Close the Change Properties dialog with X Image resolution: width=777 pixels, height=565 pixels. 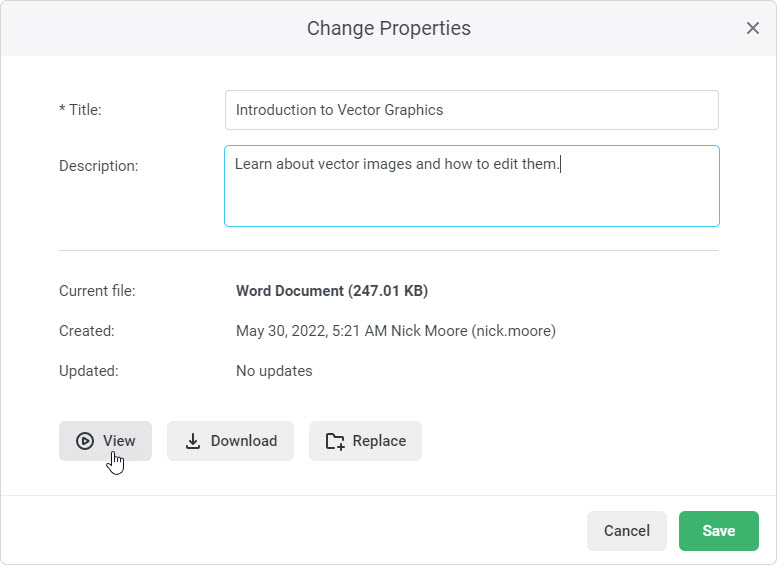(x=753, y=28)
